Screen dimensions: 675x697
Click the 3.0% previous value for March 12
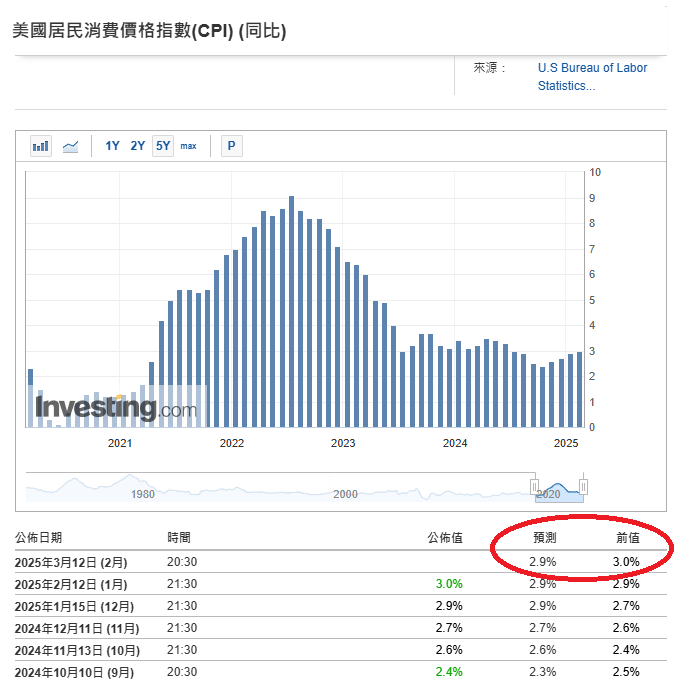[x=626, y=562]
